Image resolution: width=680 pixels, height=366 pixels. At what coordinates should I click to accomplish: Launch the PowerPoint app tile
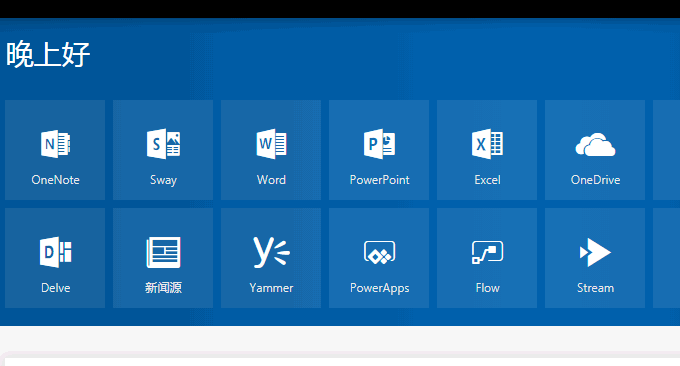click(x=379, y=150)
